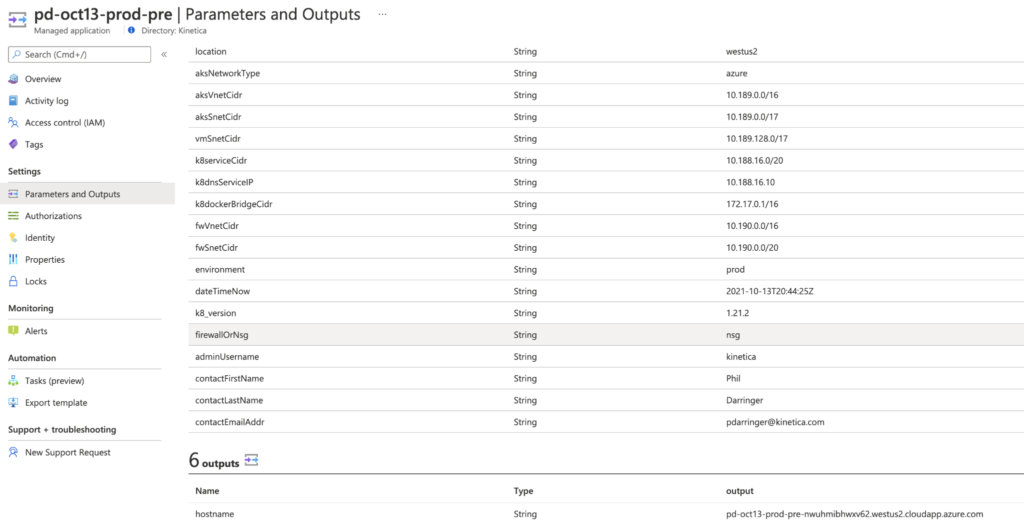Click k8_version value 1.21.2
Viewport: 1024px width, 524px height.
[737, 313]
